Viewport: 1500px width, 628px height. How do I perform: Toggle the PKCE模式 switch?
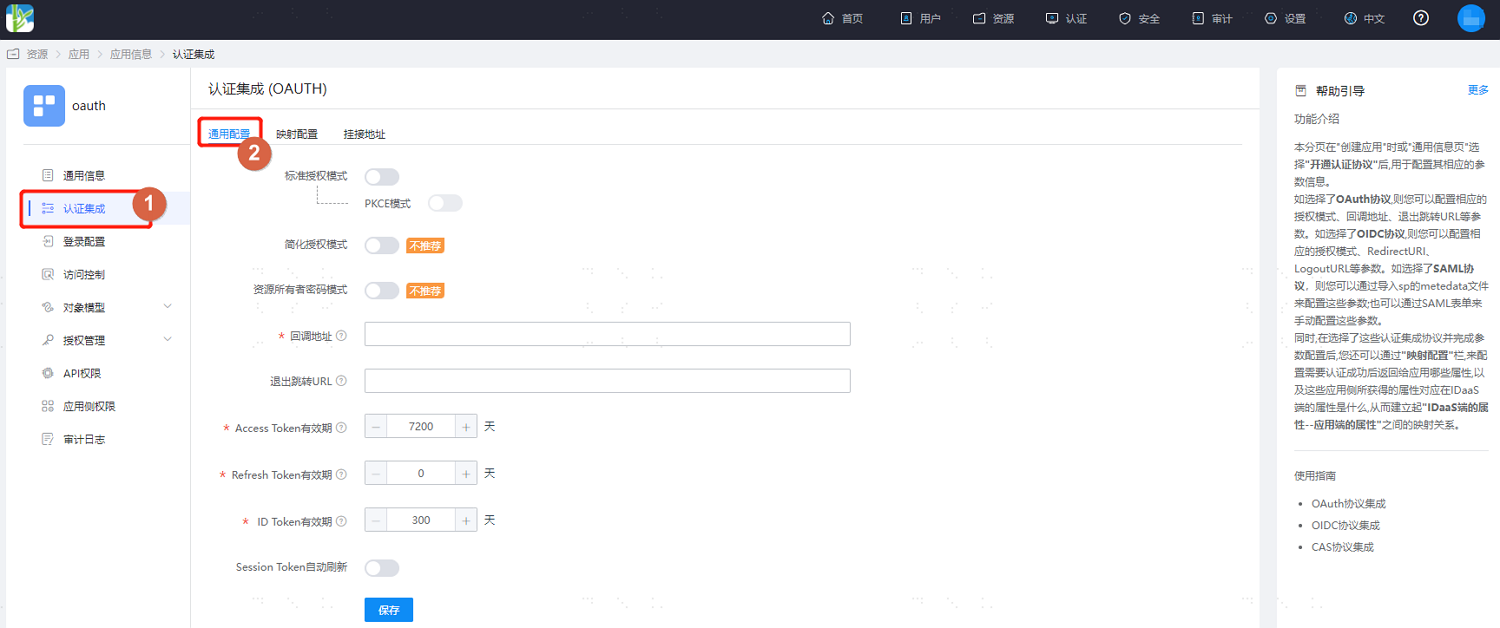(445, 203)
